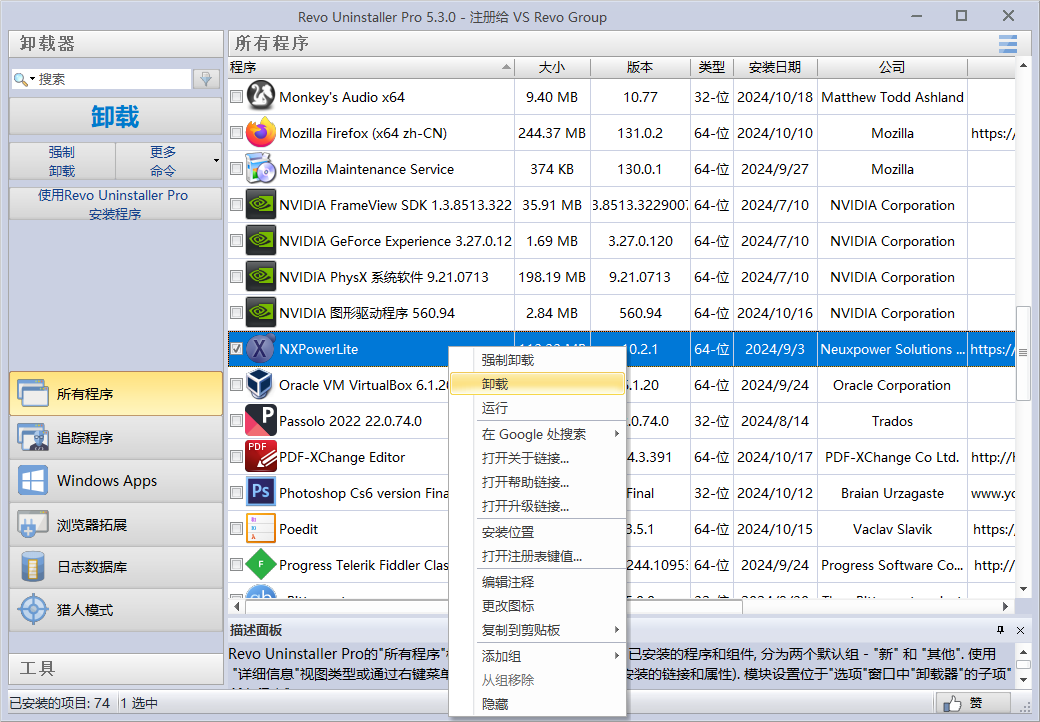This screenshot has height=722, width=1040.
Task: Sort by the 安装日期 column header
Action: (775, 67)
